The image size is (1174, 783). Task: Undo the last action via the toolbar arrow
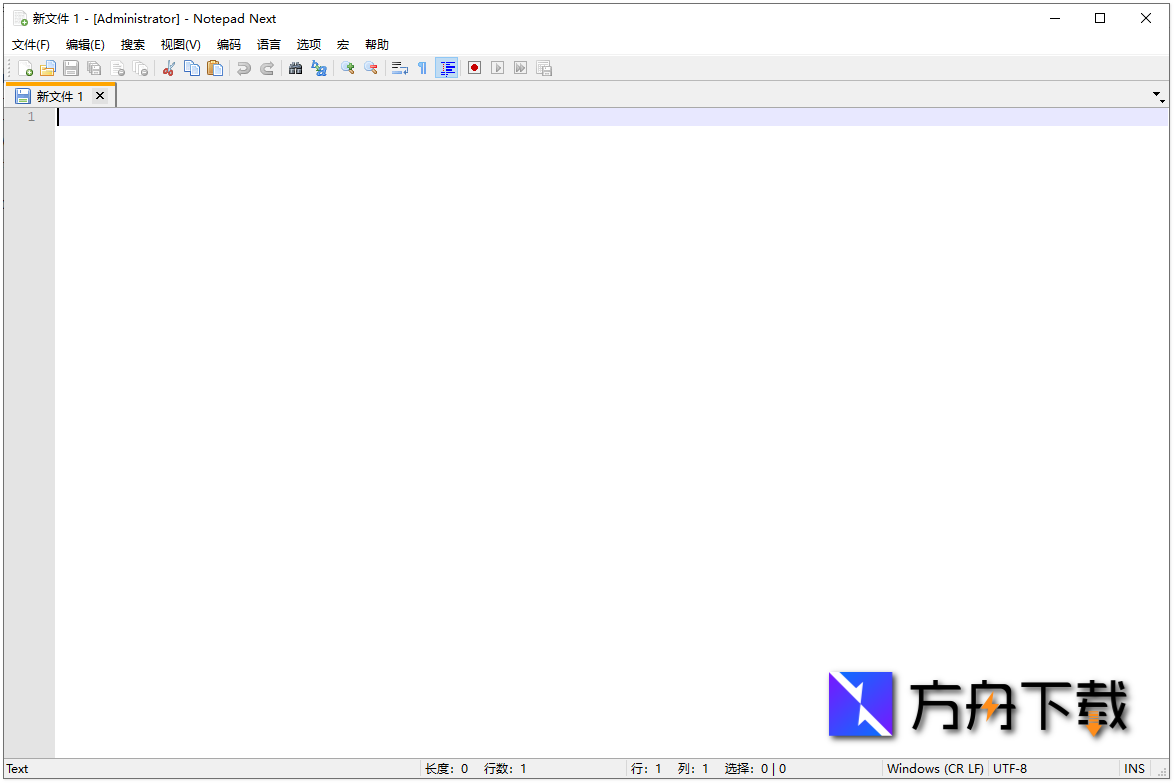(x=243, y=67)
